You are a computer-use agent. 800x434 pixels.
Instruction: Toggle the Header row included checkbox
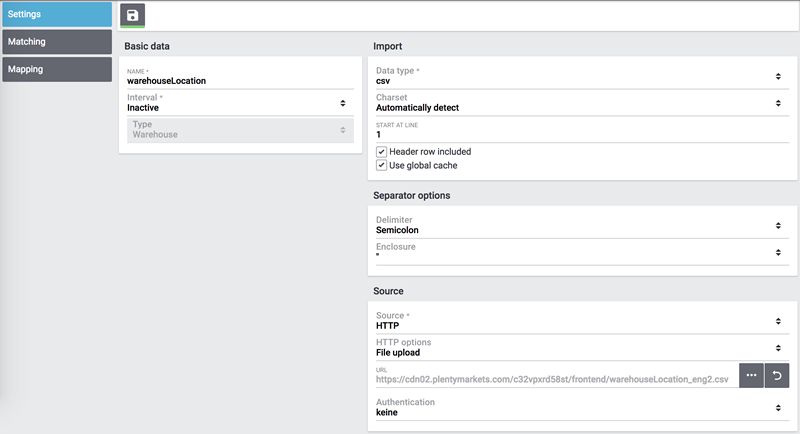(x=382, y=152)
